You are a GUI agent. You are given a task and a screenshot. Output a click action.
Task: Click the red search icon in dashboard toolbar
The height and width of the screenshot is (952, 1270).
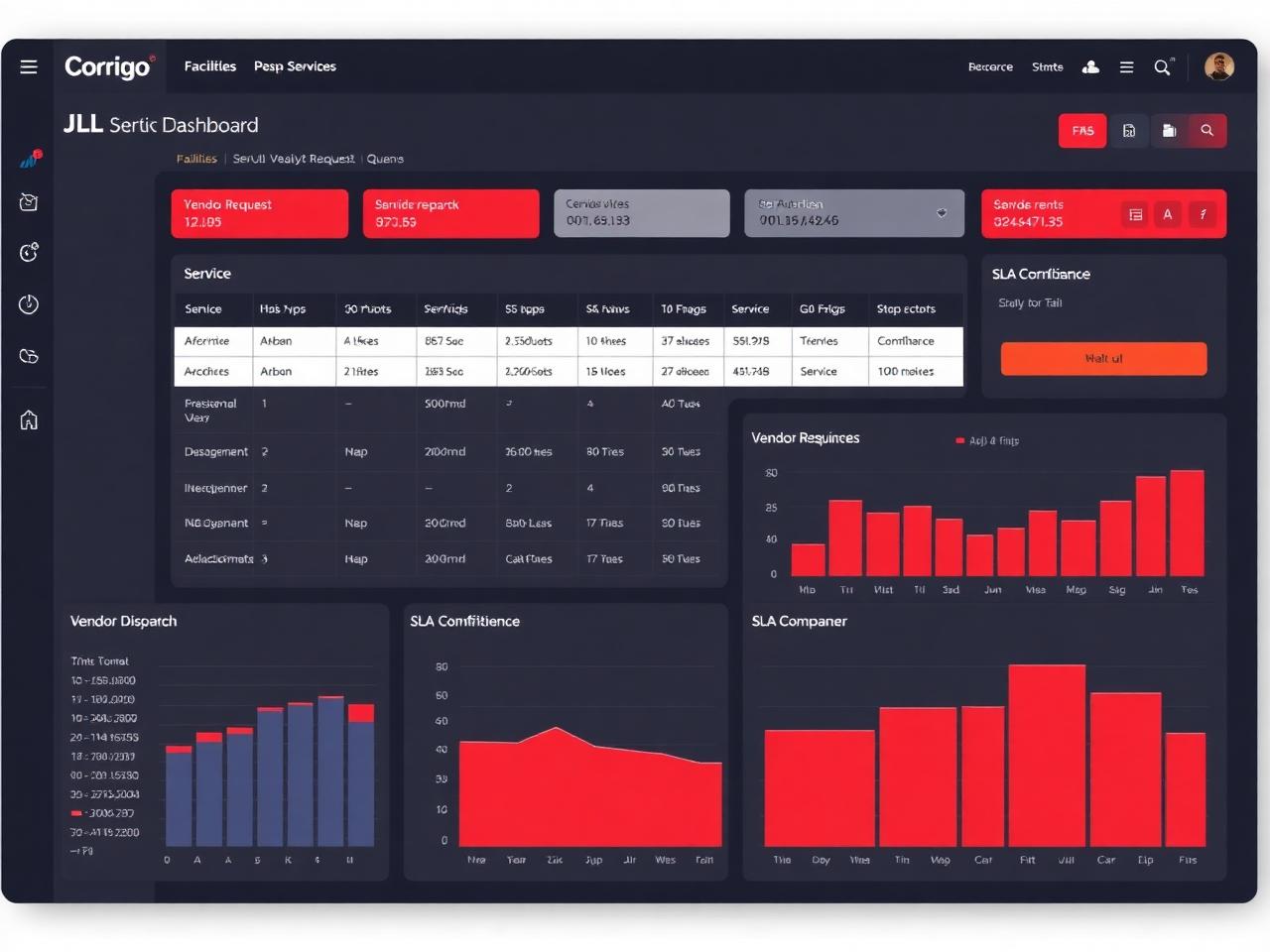tap(1207, 131)
